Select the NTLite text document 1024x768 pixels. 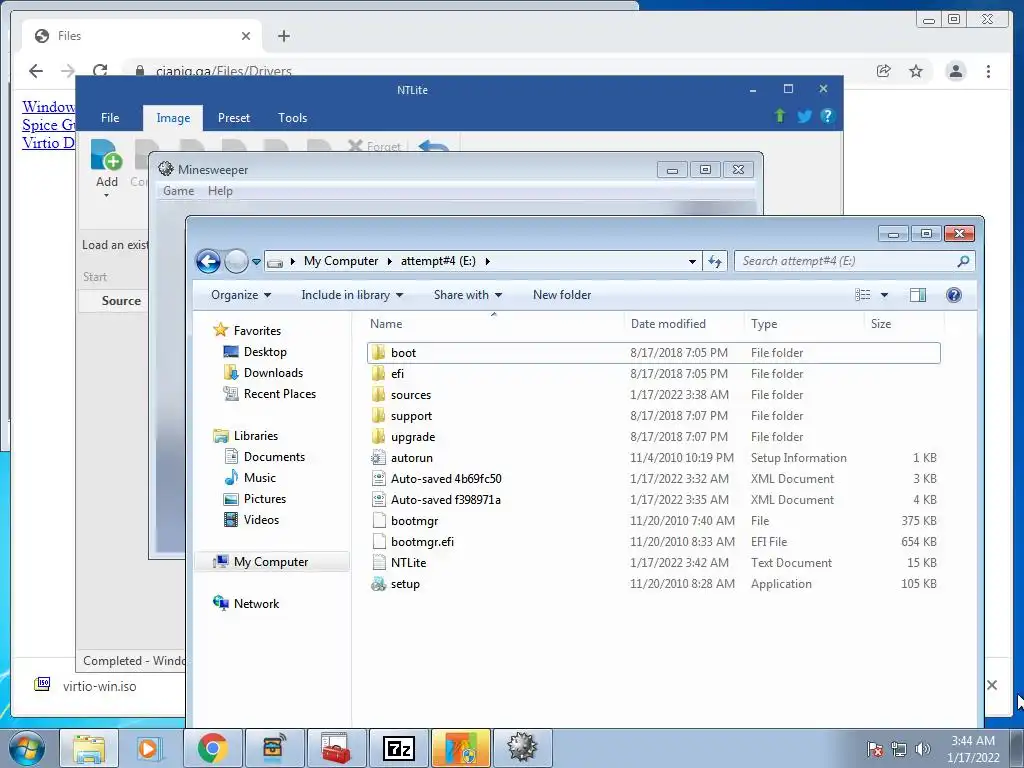(x=653, y=562)
